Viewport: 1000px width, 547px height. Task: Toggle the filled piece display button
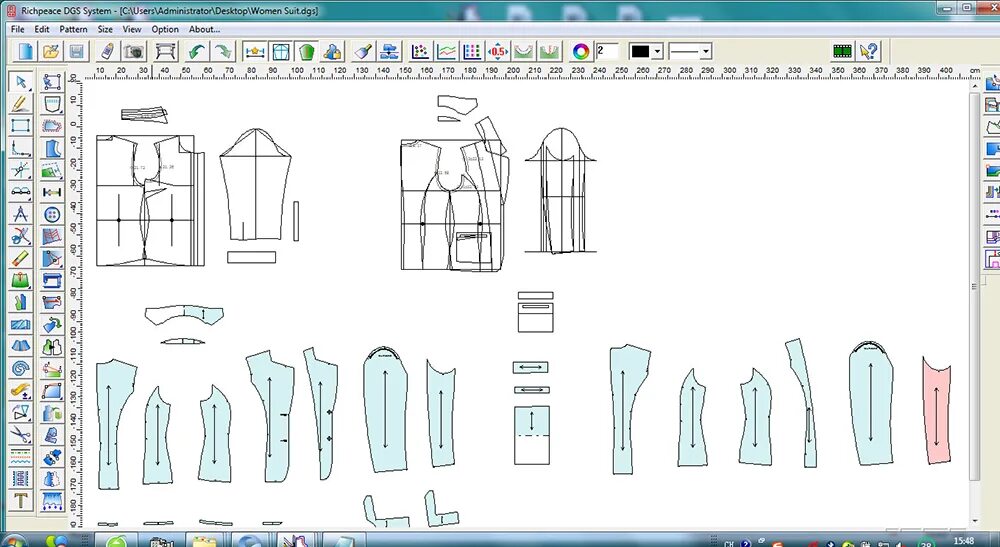coord(307,51)
